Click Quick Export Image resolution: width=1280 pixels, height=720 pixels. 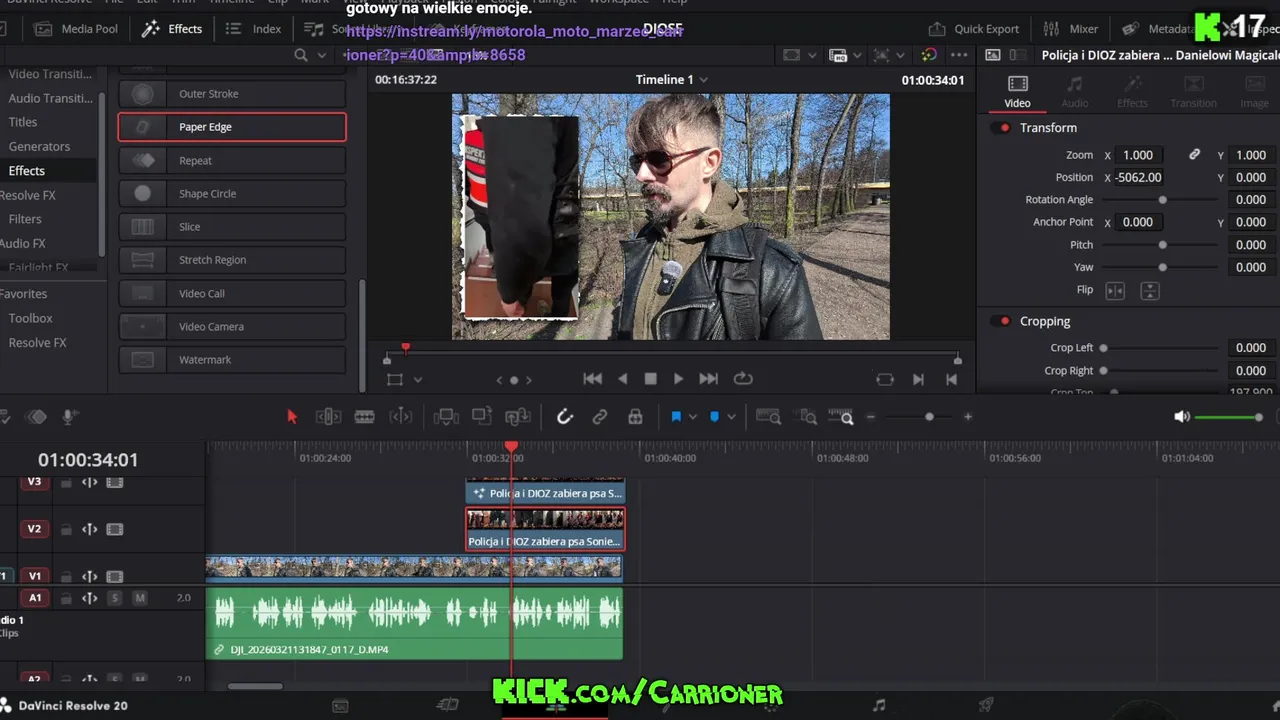coord(974,29)
